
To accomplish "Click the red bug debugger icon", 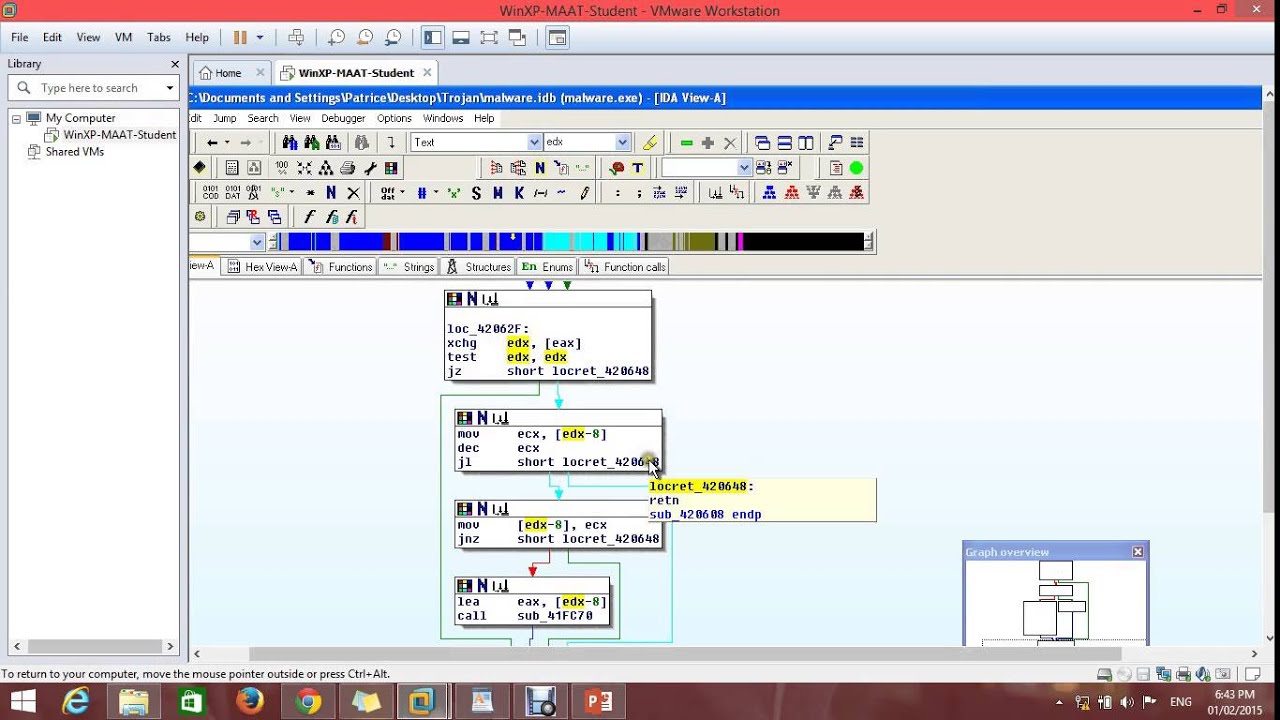I will pyautogui.click(x=617, y=168).
